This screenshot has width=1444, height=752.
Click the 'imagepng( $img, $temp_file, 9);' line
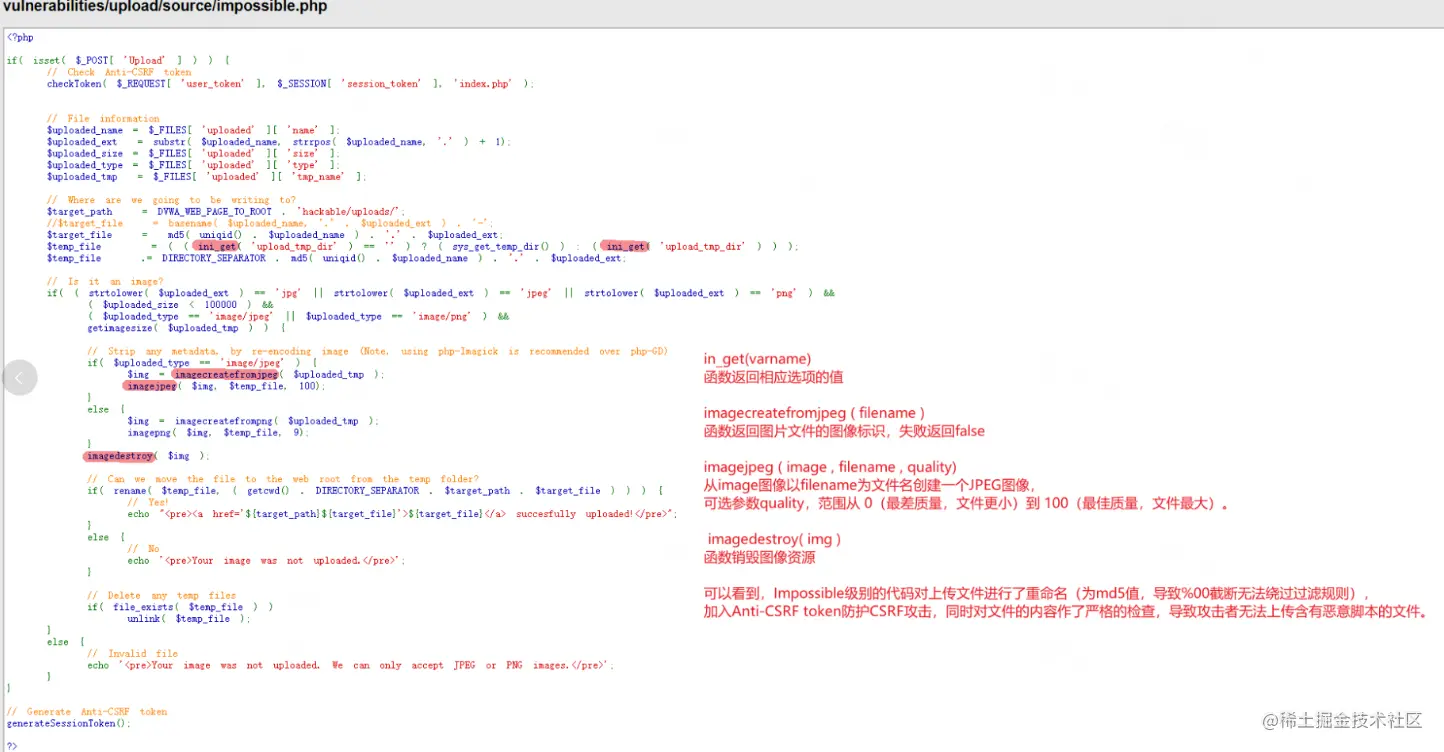(x=218, y=433)
